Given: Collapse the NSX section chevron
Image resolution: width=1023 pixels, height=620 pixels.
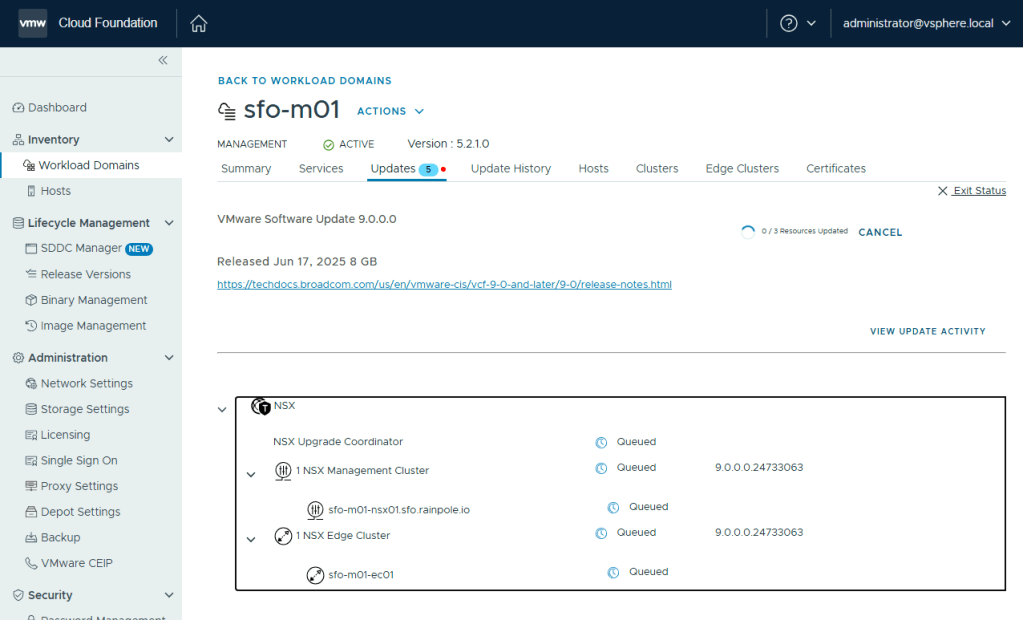Looking at the screenshot, I should tap(222, 409).
